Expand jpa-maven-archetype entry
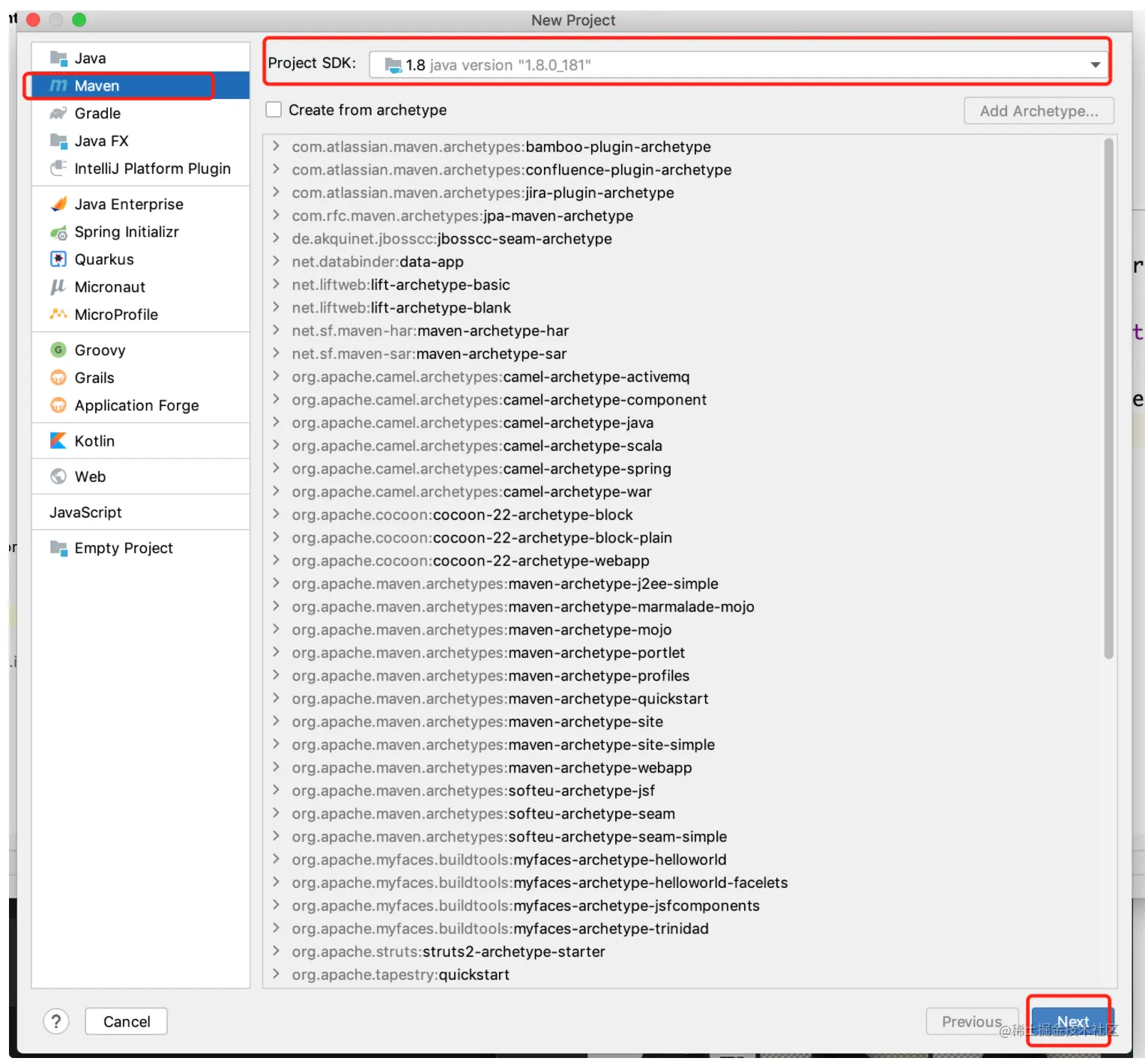Image resolution: width=1145 pixels, height=1064 pixels. pos(277,216)
